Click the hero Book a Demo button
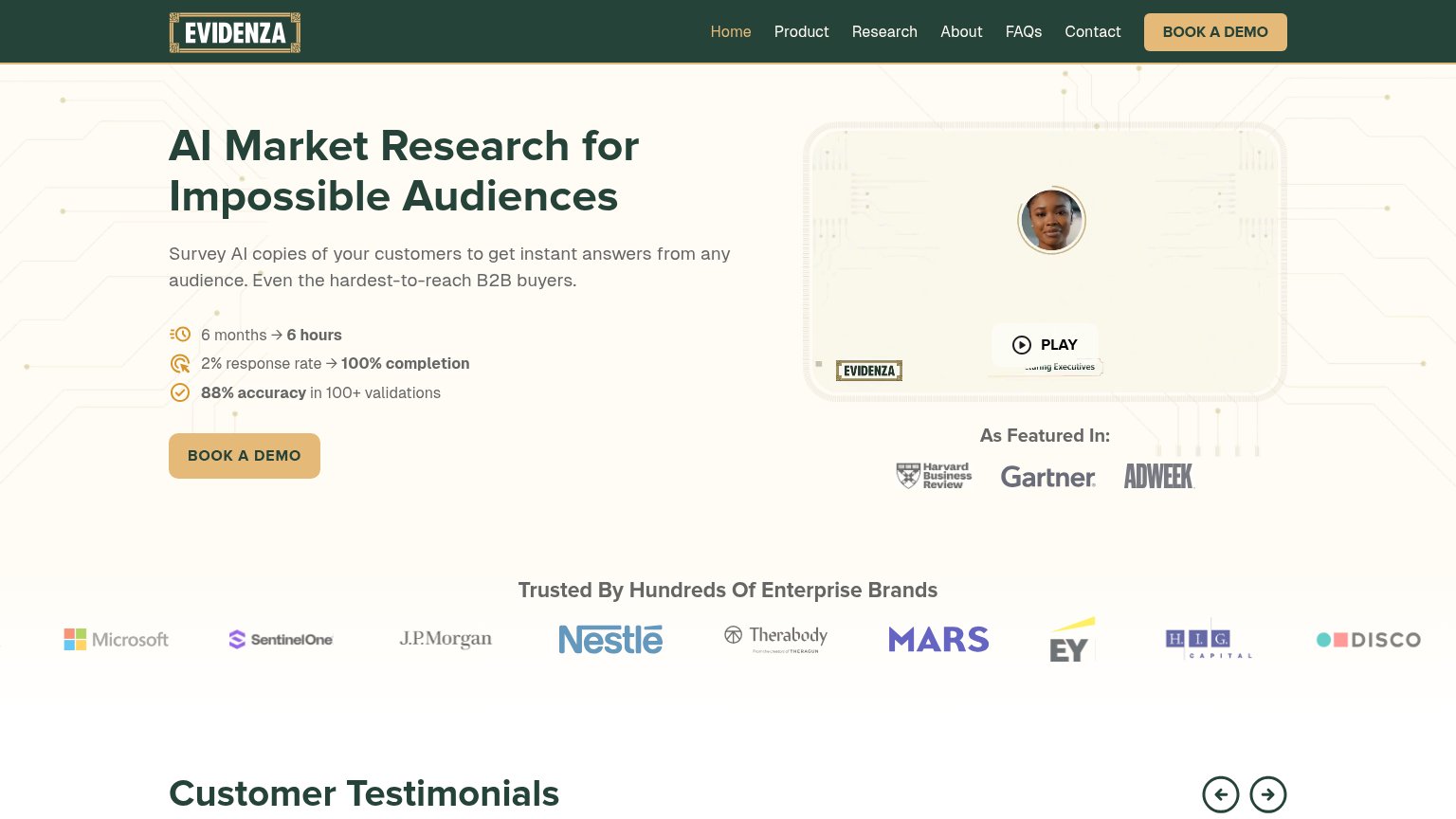The image size is (1456, 819). (x=245, y=456)
